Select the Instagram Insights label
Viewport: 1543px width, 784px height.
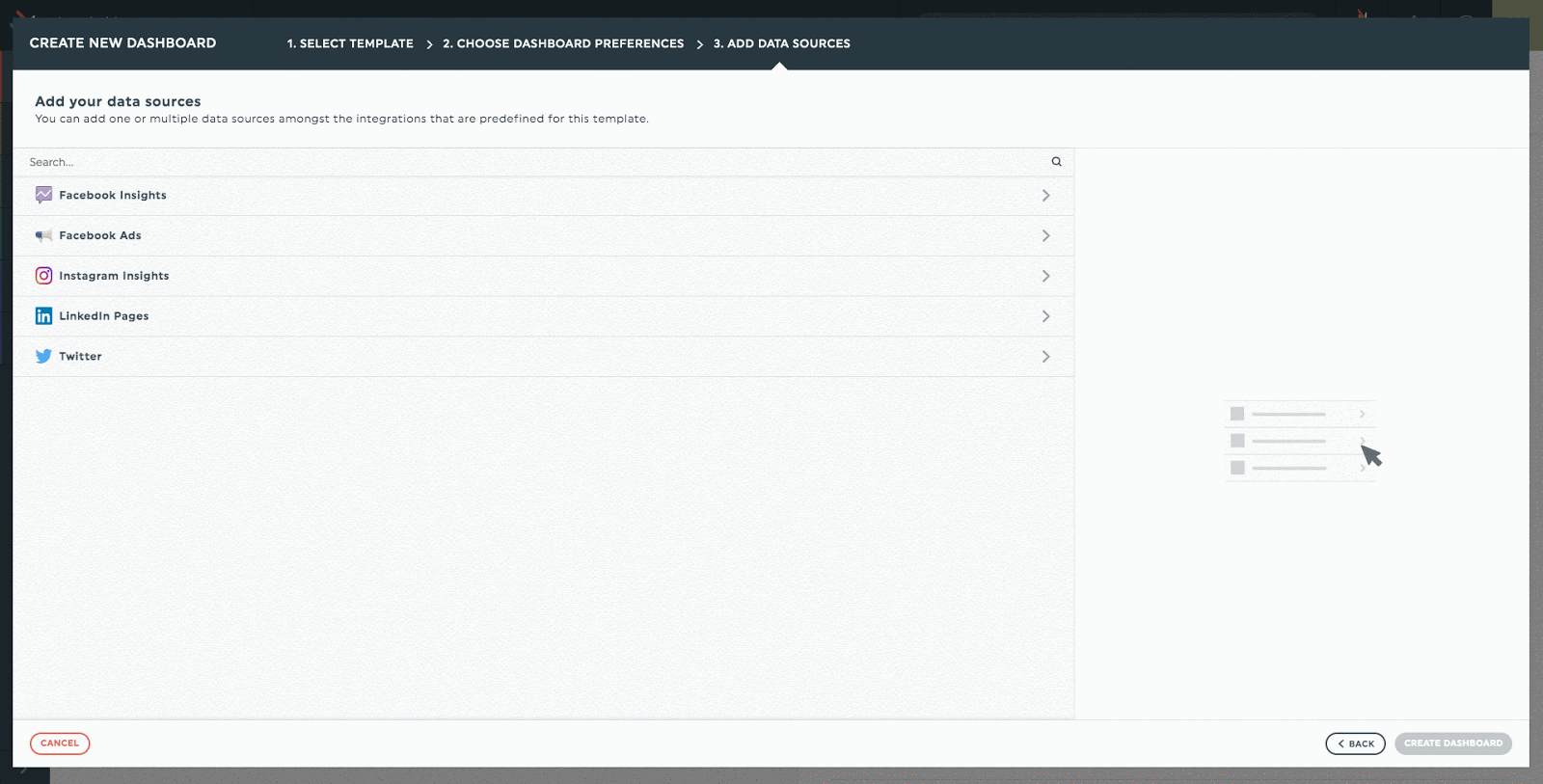pos(114,276)
